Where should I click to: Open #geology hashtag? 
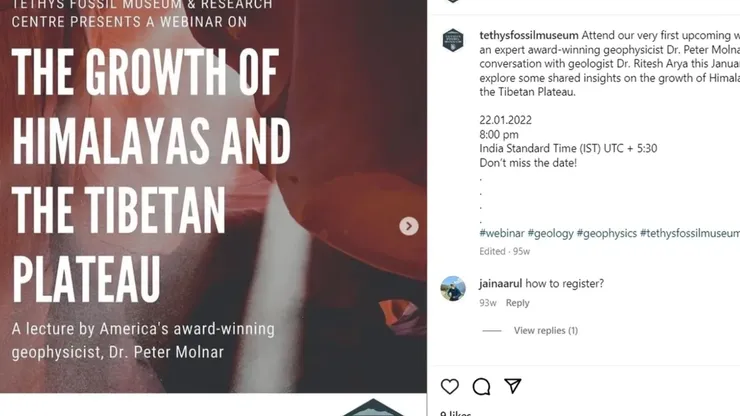[x=550, y=233]
